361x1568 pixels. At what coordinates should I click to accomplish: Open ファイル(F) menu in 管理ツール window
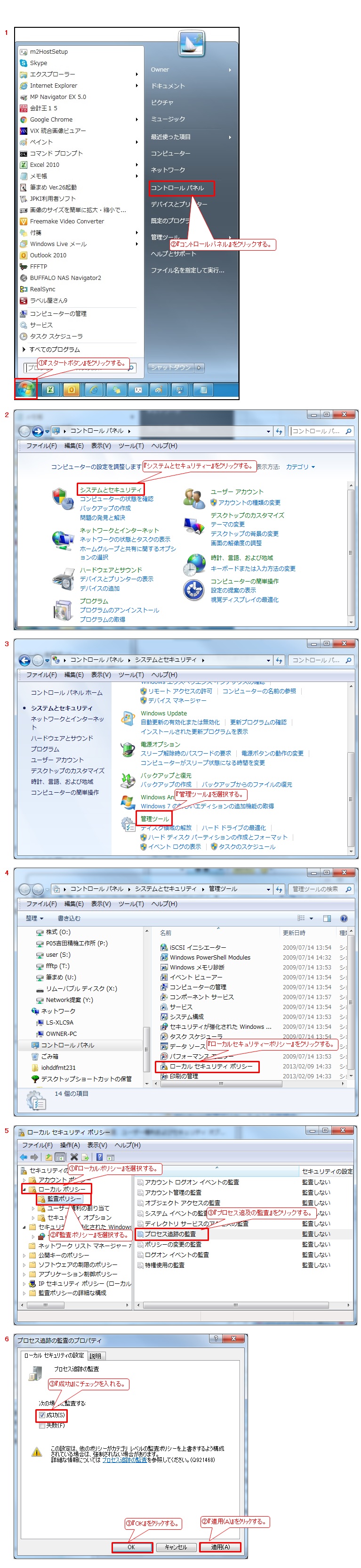pos(41,904)
